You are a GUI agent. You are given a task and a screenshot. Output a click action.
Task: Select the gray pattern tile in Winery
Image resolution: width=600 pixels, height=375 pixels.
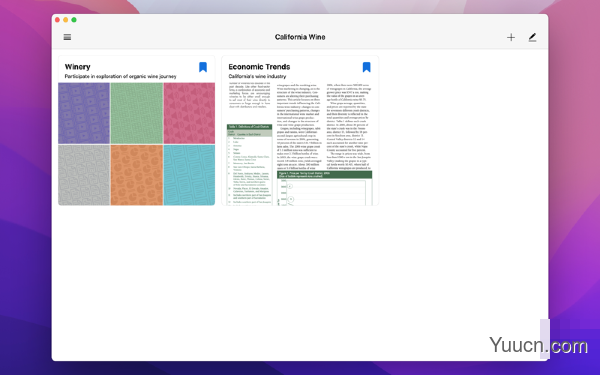(84, 175)
